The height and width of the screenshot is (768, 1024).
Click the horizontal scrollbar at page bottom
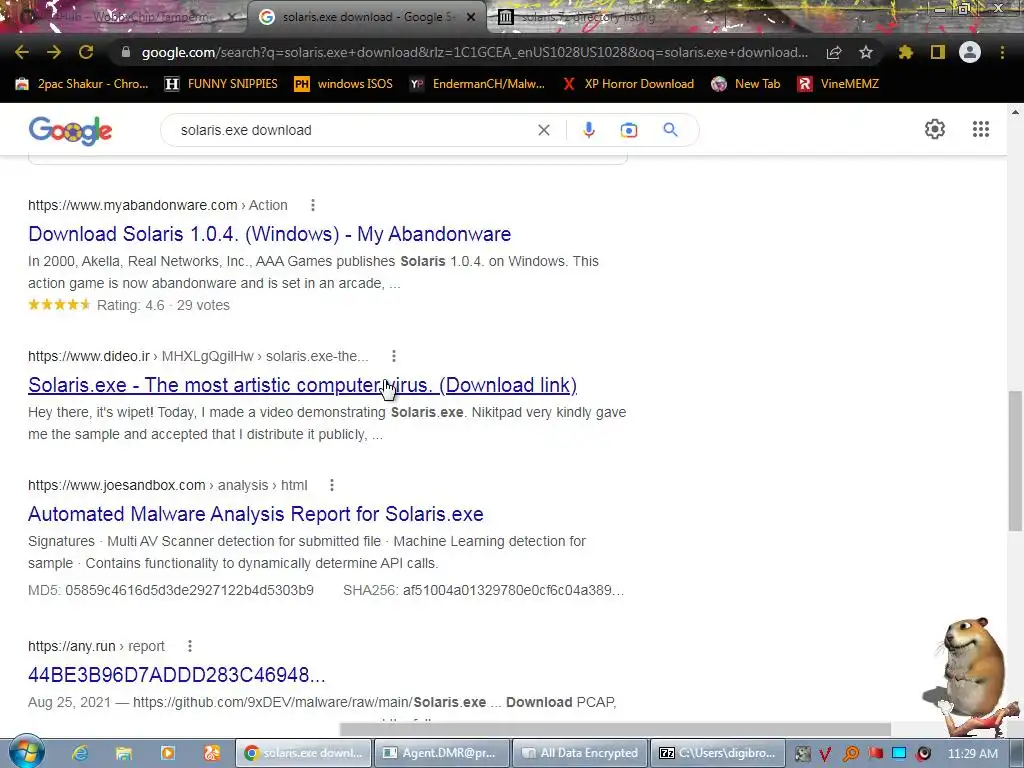click(x=615, y=729)
